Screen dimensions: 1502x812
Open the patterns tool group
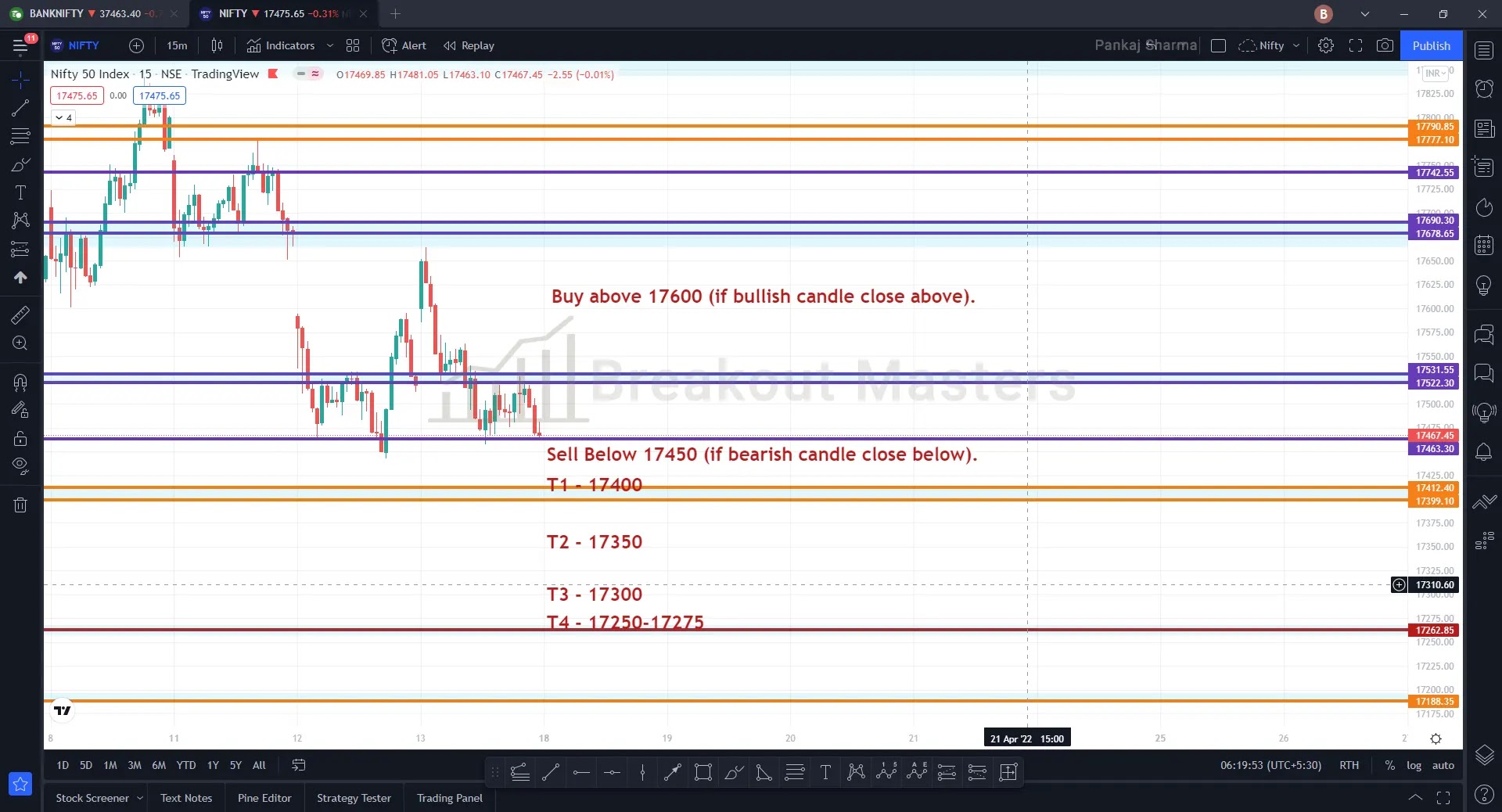coord(21,221)
